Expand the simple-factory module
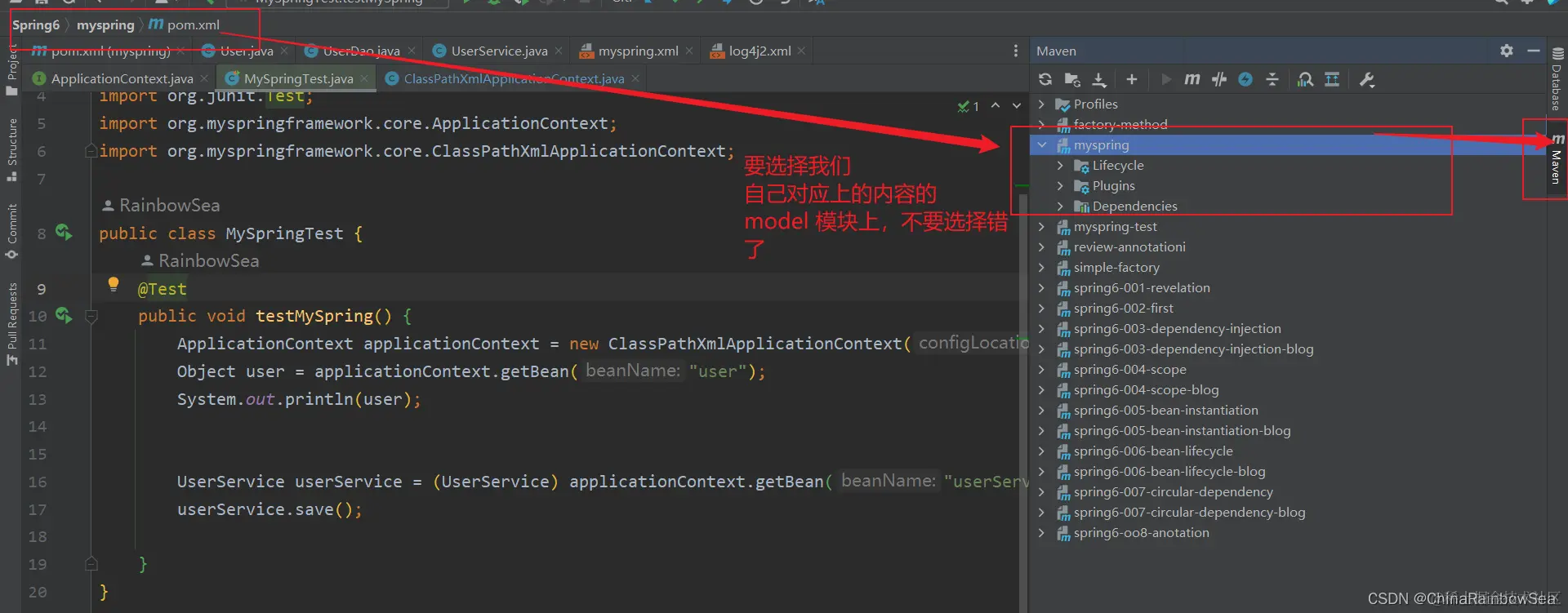This screenshot has height=613, width=1568. [1041, 268]
